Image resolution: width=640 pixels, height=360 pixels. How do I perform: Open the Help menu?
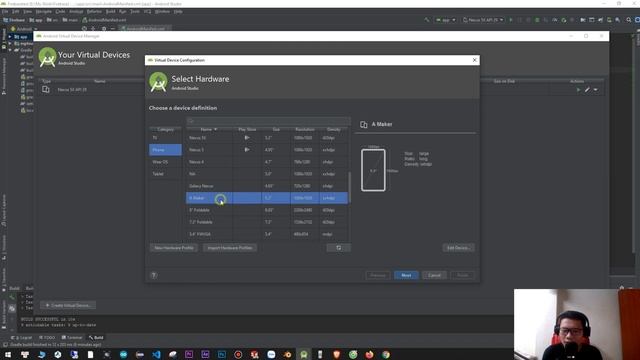(x=178, y=11)
